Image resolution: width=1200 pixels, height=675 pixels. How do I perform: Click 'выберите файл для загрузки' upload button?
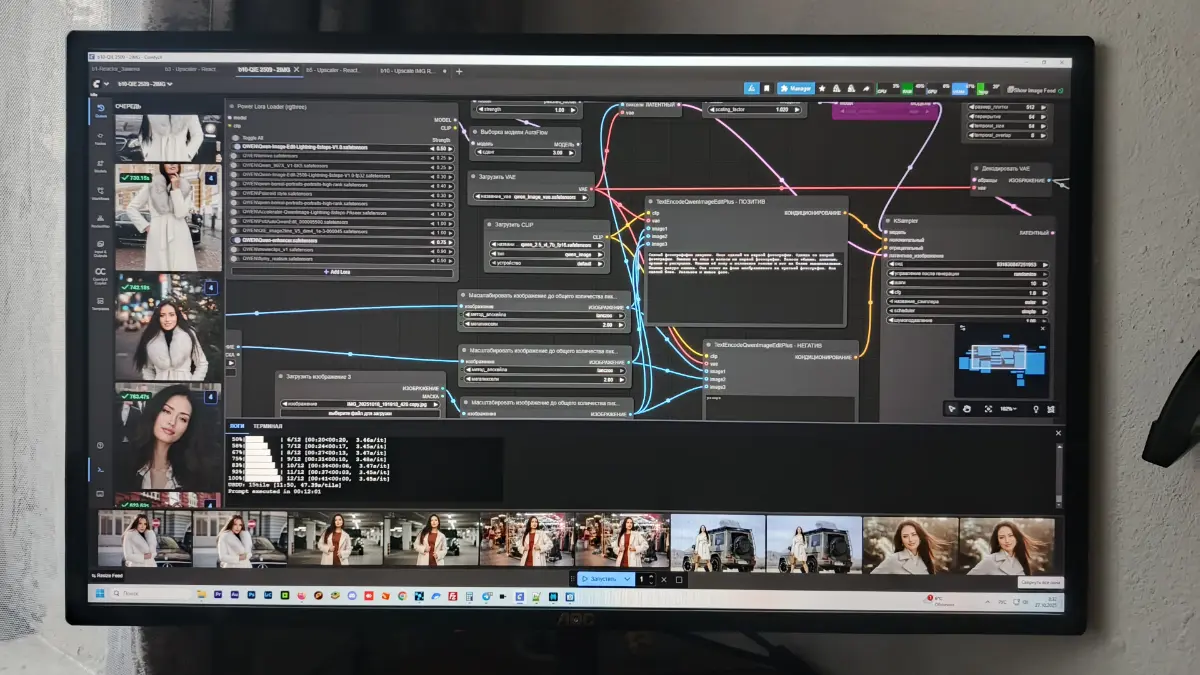point(361,412)
